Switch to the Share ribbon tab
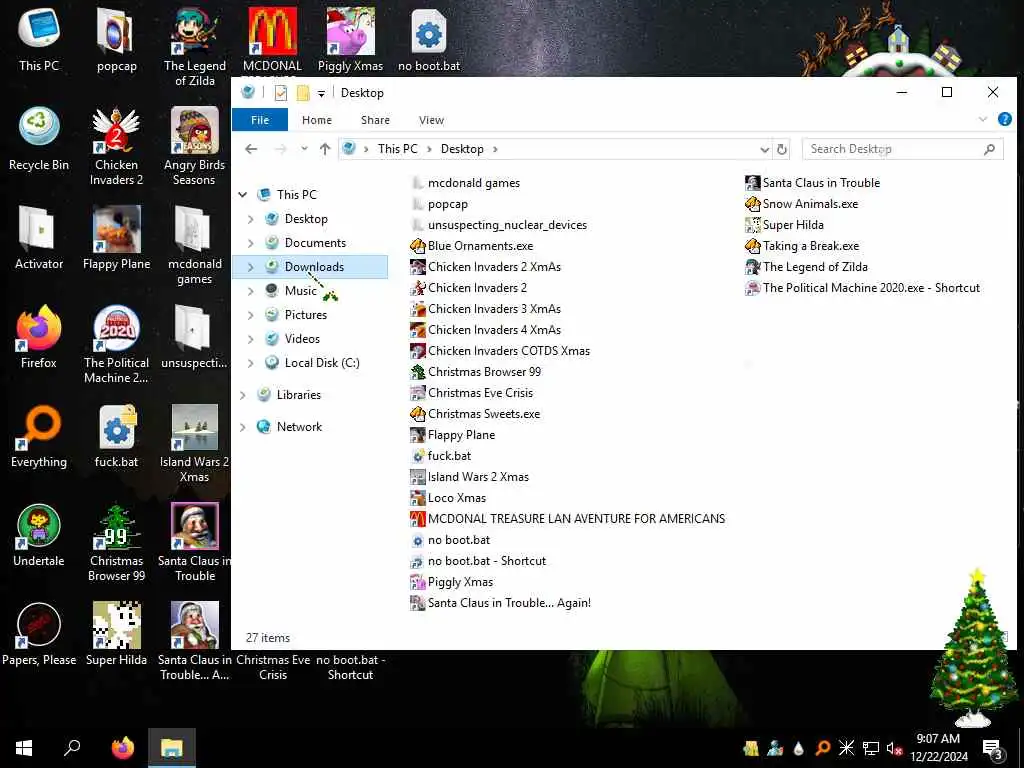Image resolution: width=1024 pixels, height=768 pixels. (x=376, y=120)
